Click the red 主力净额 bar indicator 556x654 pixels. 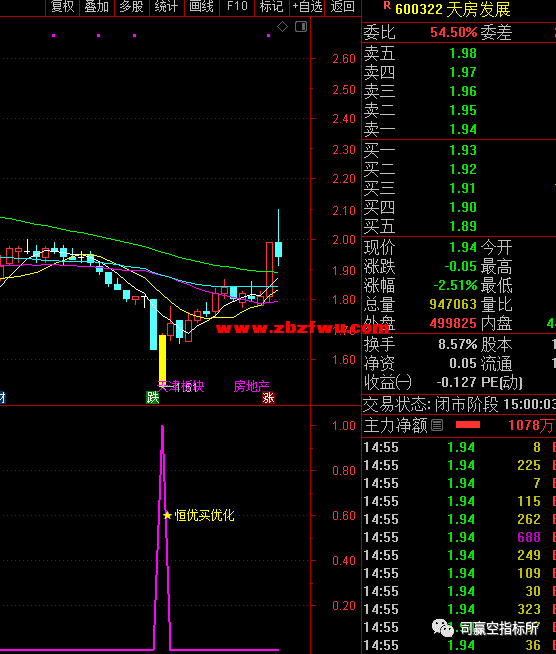(x=468, y=425)
